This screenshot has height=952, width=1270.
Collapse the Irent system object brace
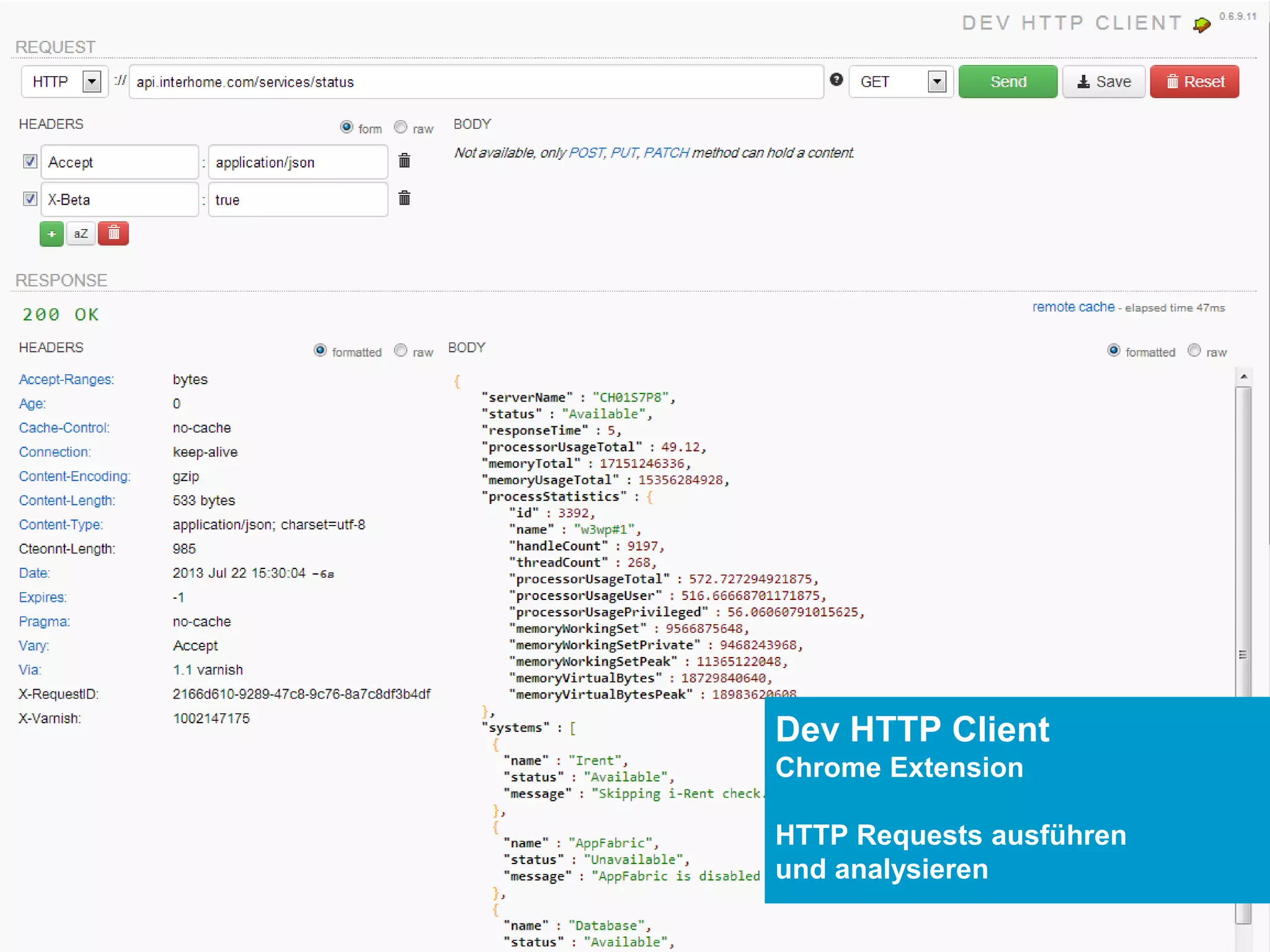pyautogui.click(x=495, y=744)
